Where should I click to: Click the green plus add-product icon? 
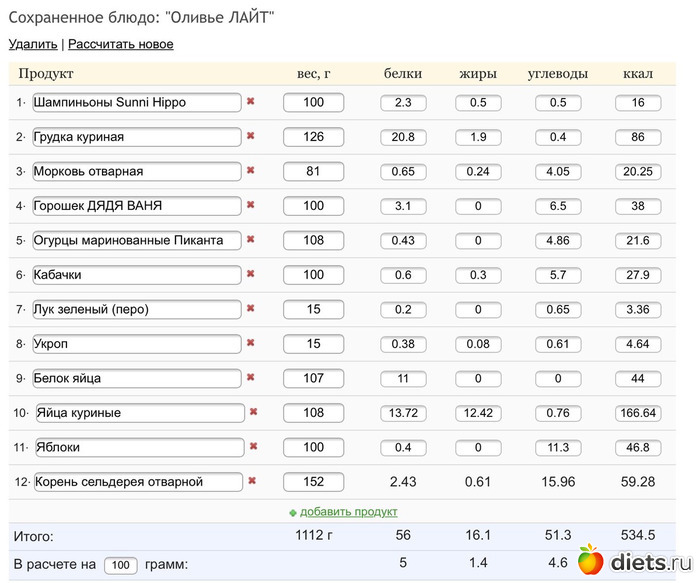click(292, 512)
